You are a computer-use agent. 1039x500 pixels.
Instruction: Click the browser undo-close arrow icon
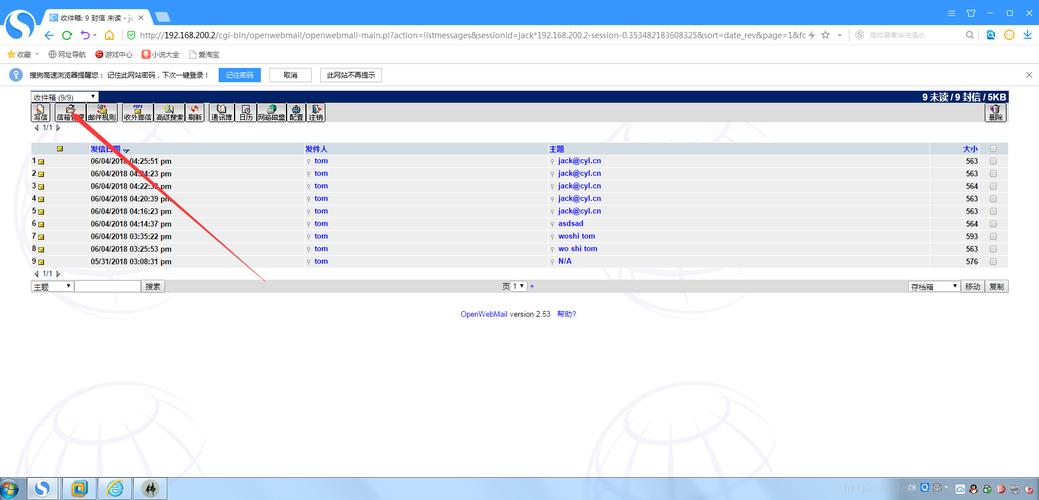pos(85,35)
